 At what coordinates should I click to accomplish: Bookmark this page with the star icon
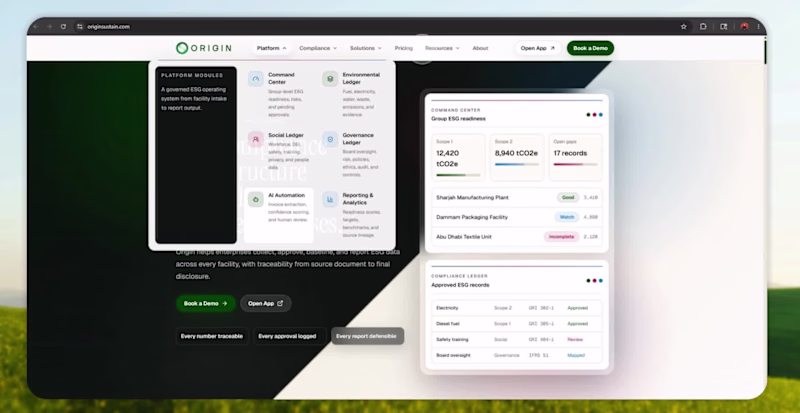[684, 27]
